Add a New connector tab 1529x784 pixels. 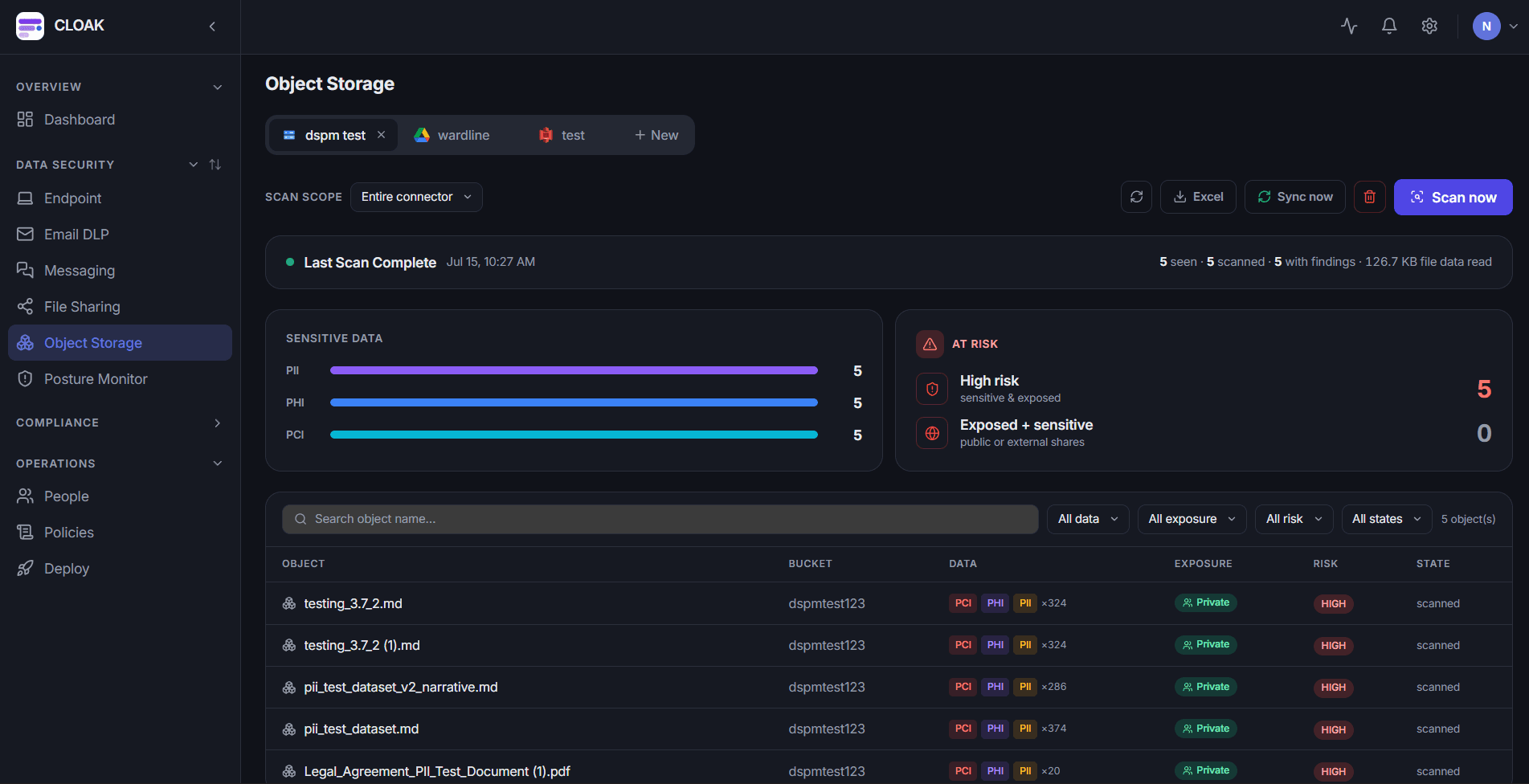point(656,135)
